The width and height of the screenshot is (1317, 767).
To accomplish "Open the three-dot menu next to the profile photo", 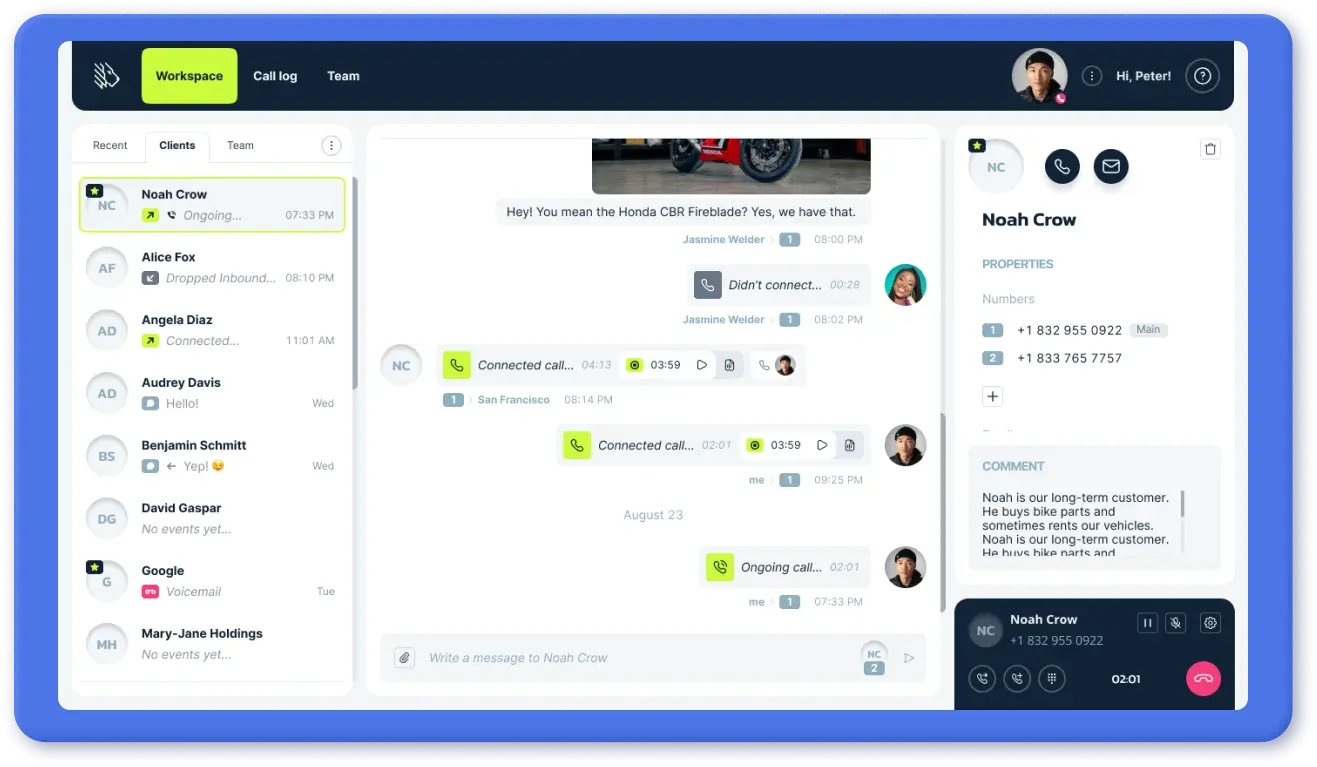I will (1092, 76).
